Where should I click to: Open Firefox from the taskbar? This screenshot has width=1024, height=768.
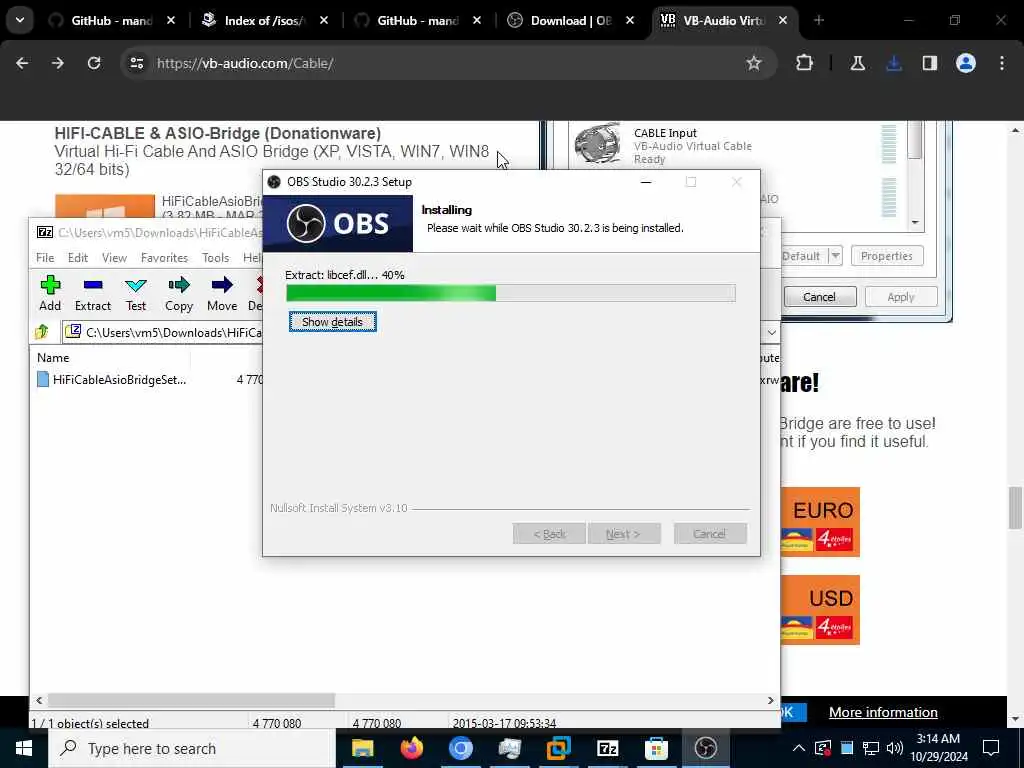(x=411, y=748)
